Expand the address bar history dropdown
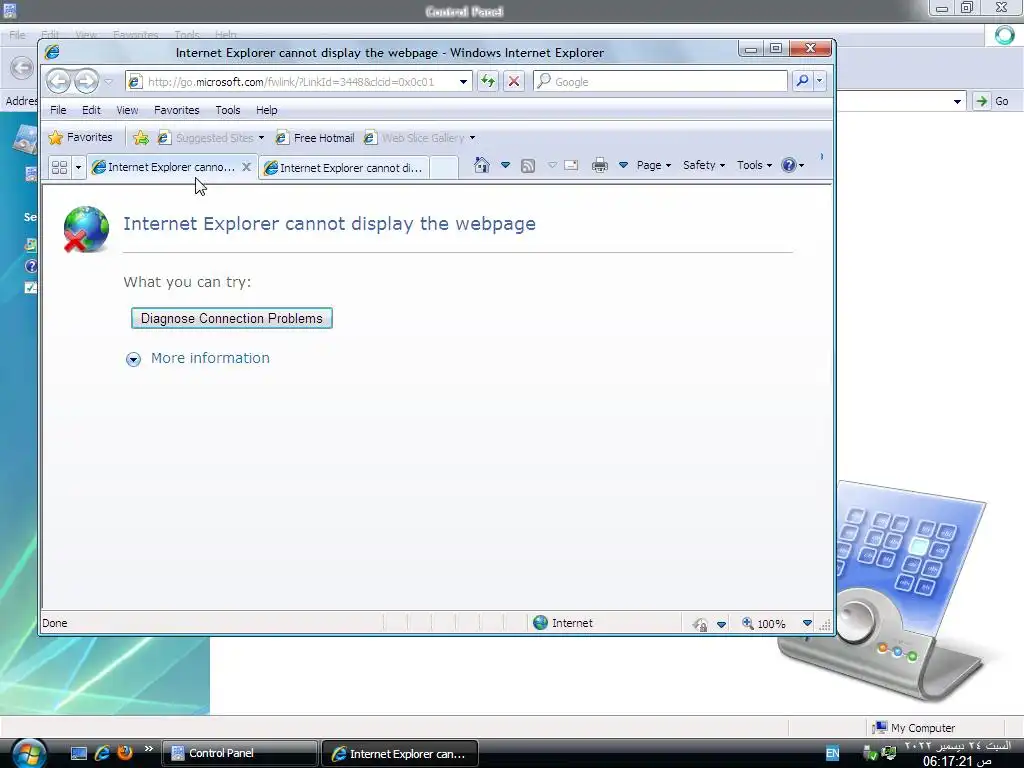Screen dimensions: 1024x768 [463, 82]
